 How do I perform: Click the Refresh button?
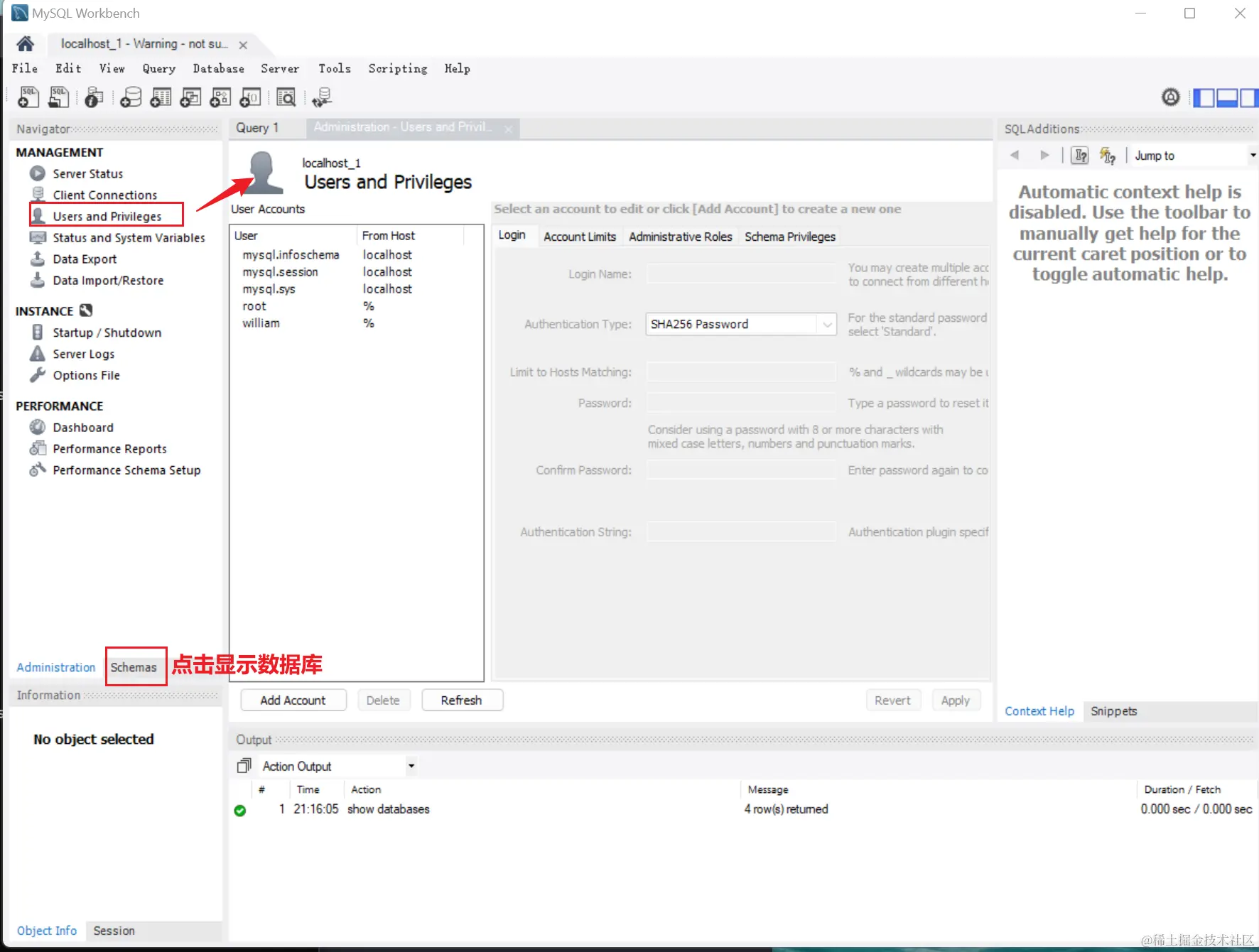[x=462, y=700]
